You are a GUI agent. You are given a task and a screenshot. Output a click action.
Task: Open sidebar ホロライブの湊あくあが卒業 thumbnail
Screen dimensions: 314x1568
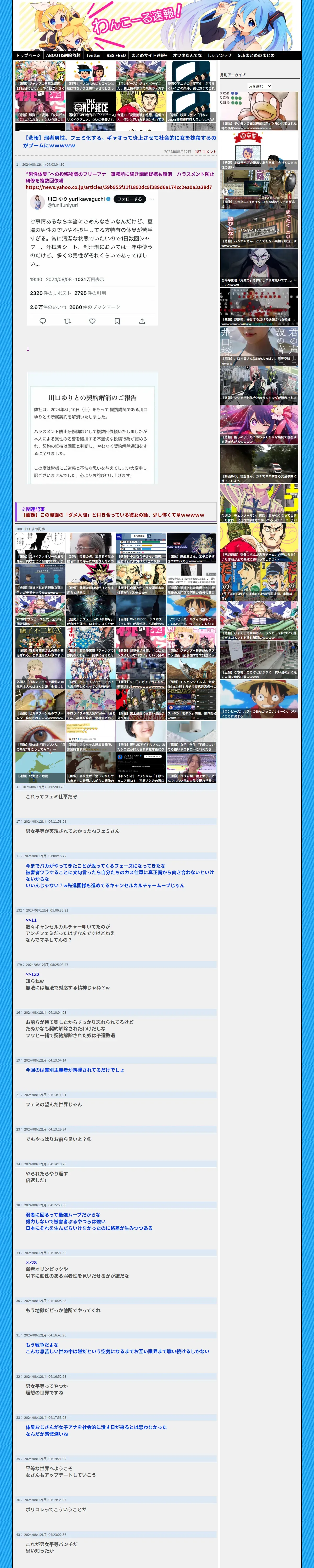tap(259, 150)
